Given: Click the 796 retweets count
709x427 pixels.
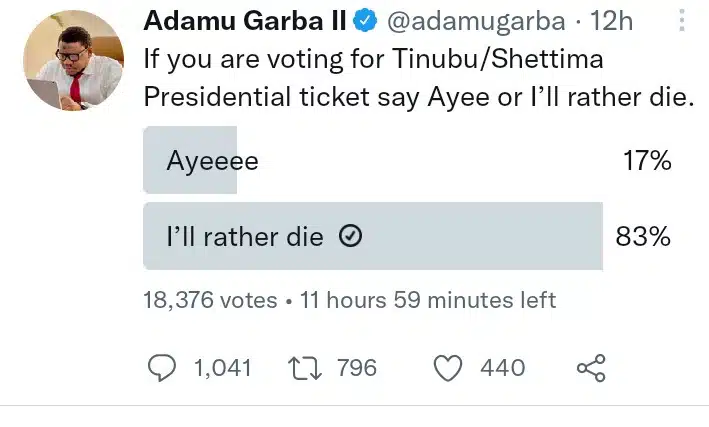Looking at the screenshot, I should 357,368.
